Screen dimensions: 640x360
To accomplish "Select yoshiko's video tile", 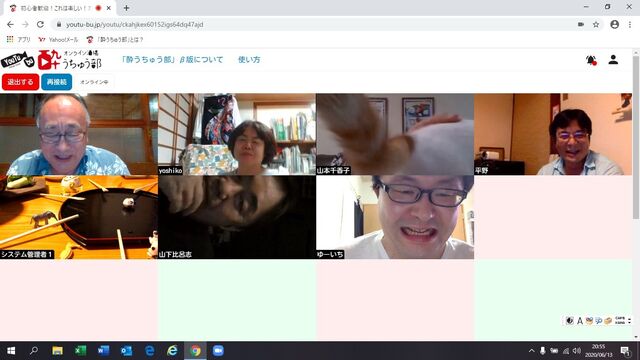I will tap(237, 134).
